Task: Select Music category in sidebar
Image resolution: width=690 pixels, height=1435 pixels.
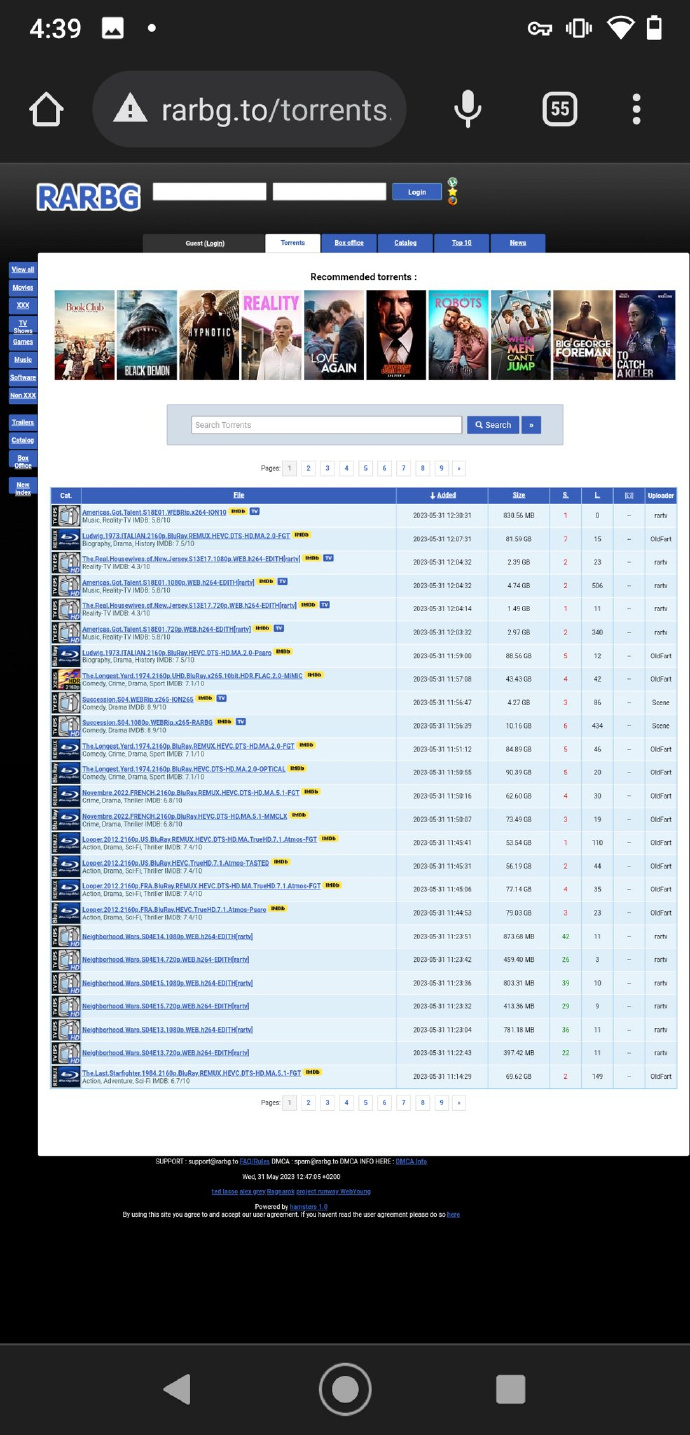Action: pos(22,359)
